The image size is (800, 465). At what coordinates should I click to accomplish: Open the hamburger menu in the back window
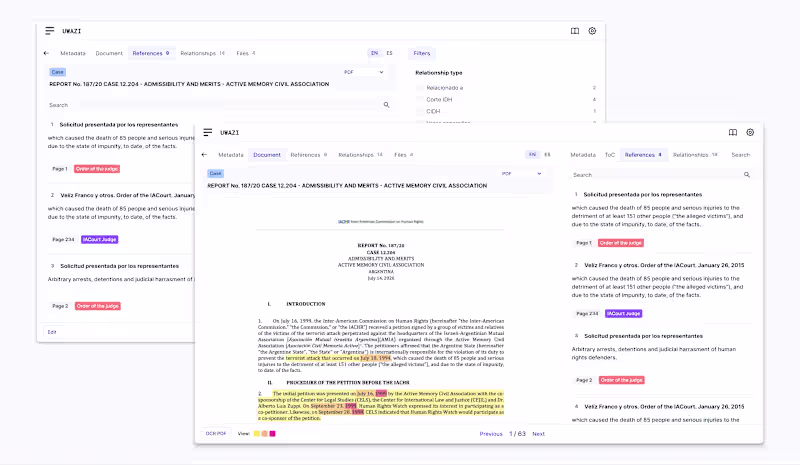tap(49, 31)
